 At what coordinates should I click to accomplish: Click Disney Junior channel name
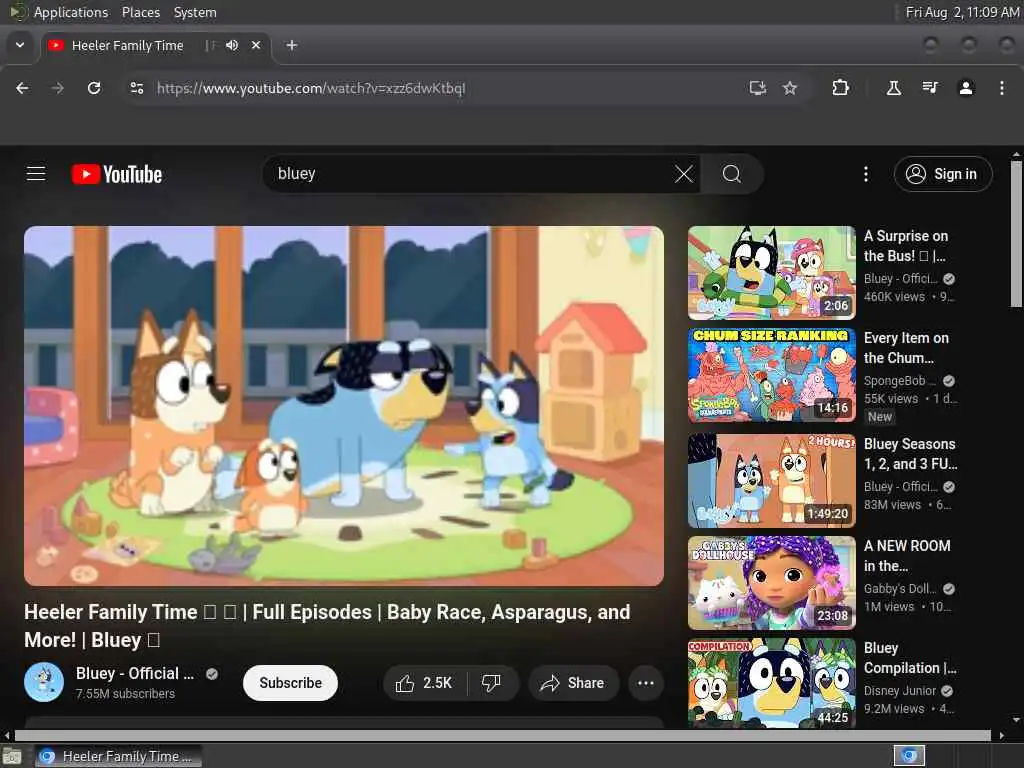click(x=900, y=690)
